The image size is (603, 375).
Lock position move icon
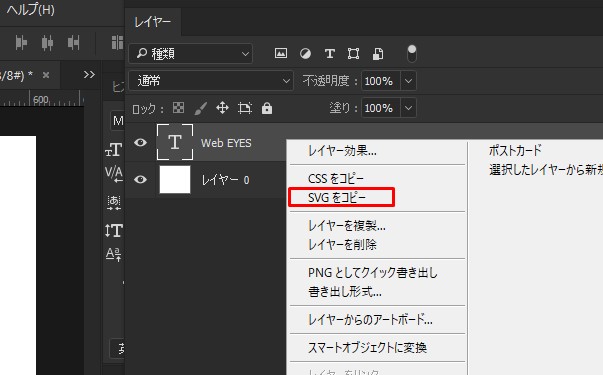[222, 108]
